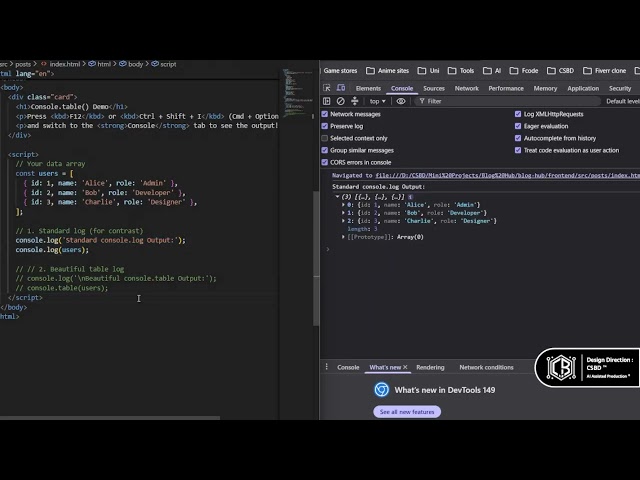Select the main Console tab in DevTools

click(402, 88)
